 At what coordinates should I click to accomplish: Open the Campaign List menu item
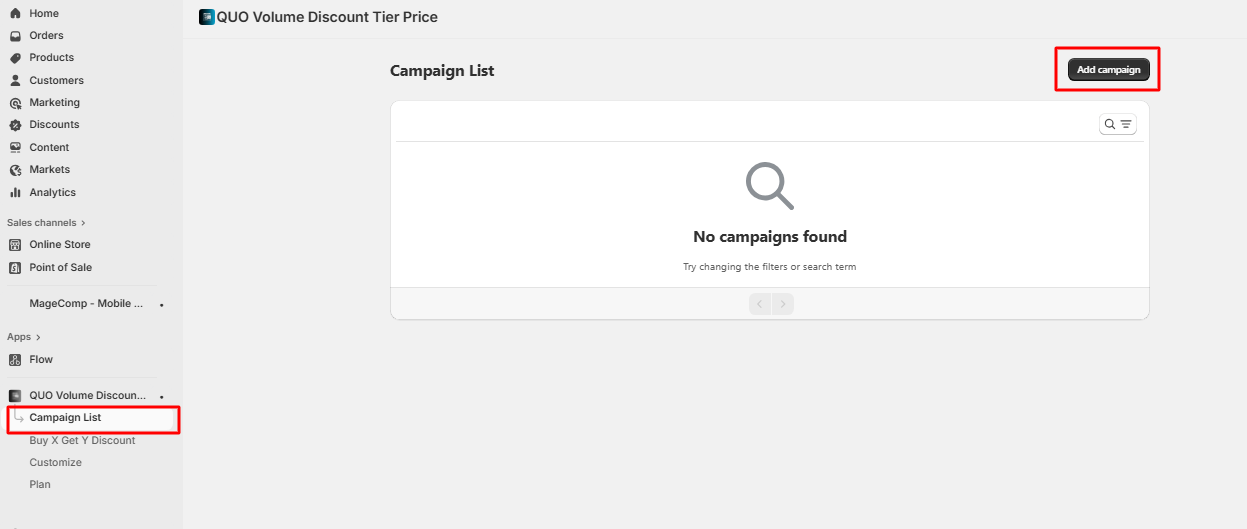[x=65, y=418]
